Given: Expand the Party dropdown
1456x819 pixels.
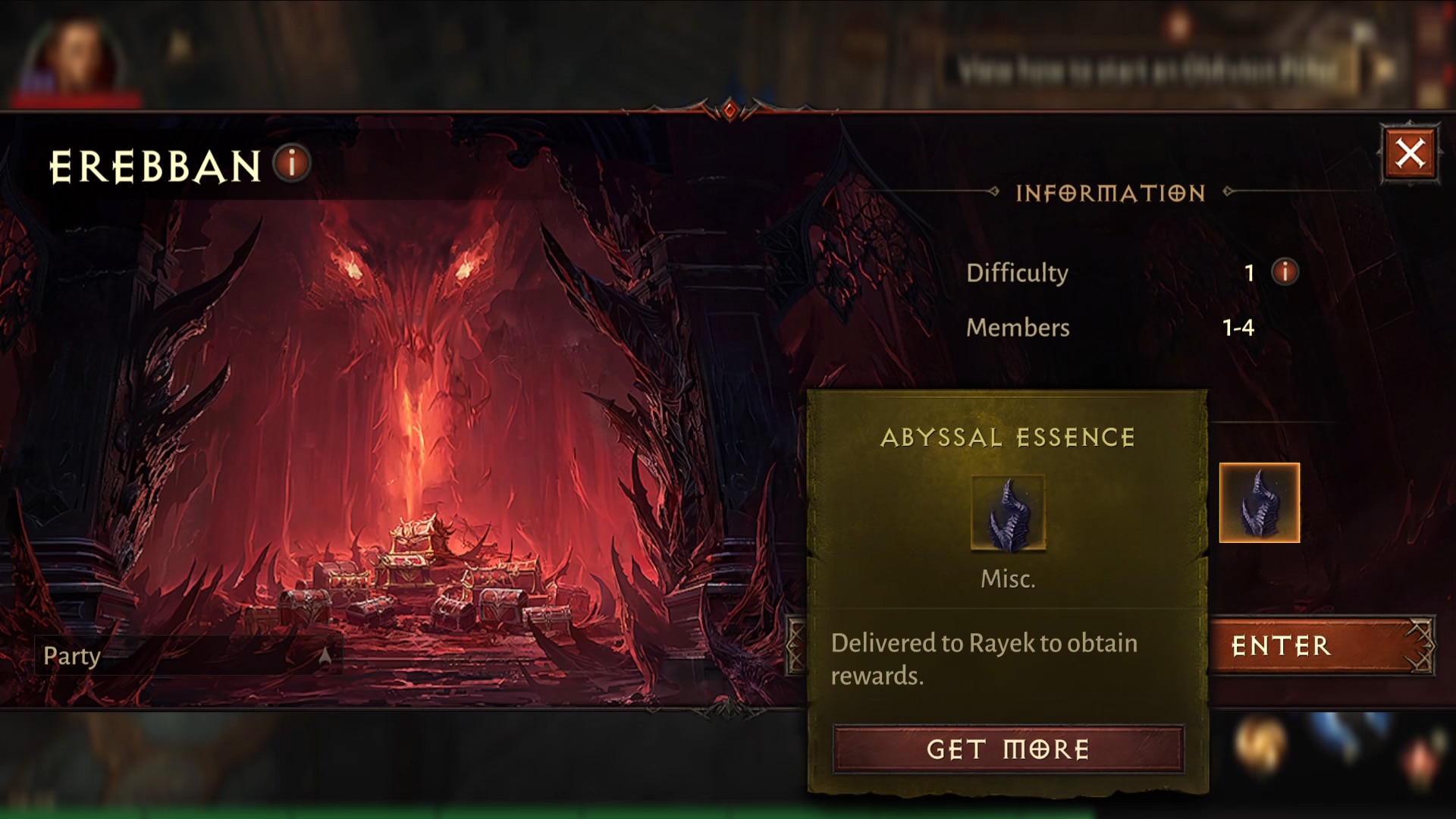Looking at the screenshot, I should (x=187, y=655).
